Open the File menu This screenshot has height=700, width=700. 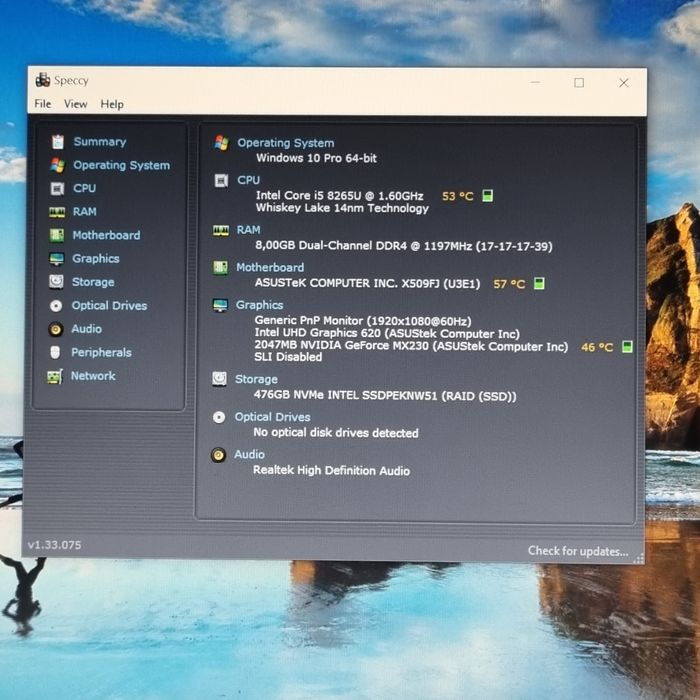43,104
